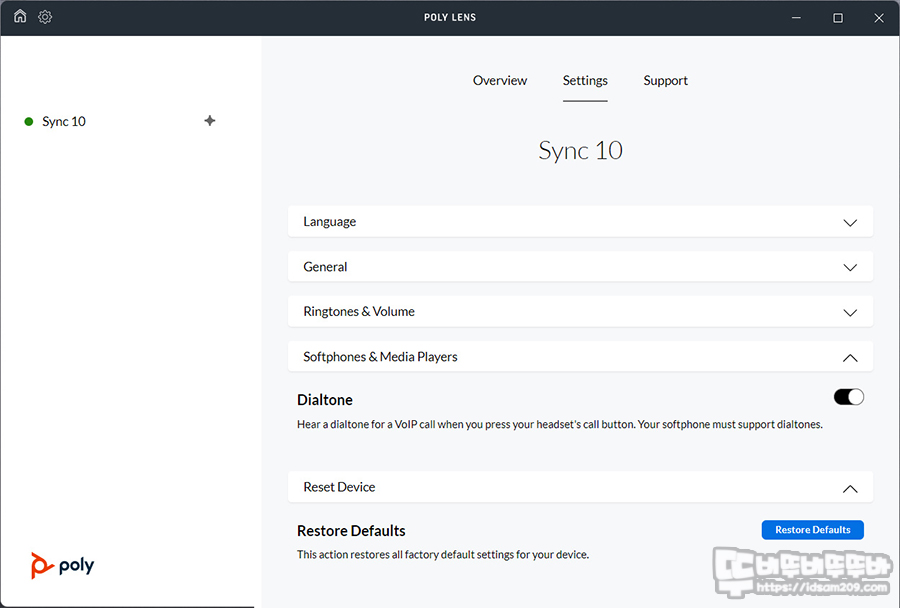Minimize the Poly Lens window
Screen dimensions: 900x608
pos(796,18)
